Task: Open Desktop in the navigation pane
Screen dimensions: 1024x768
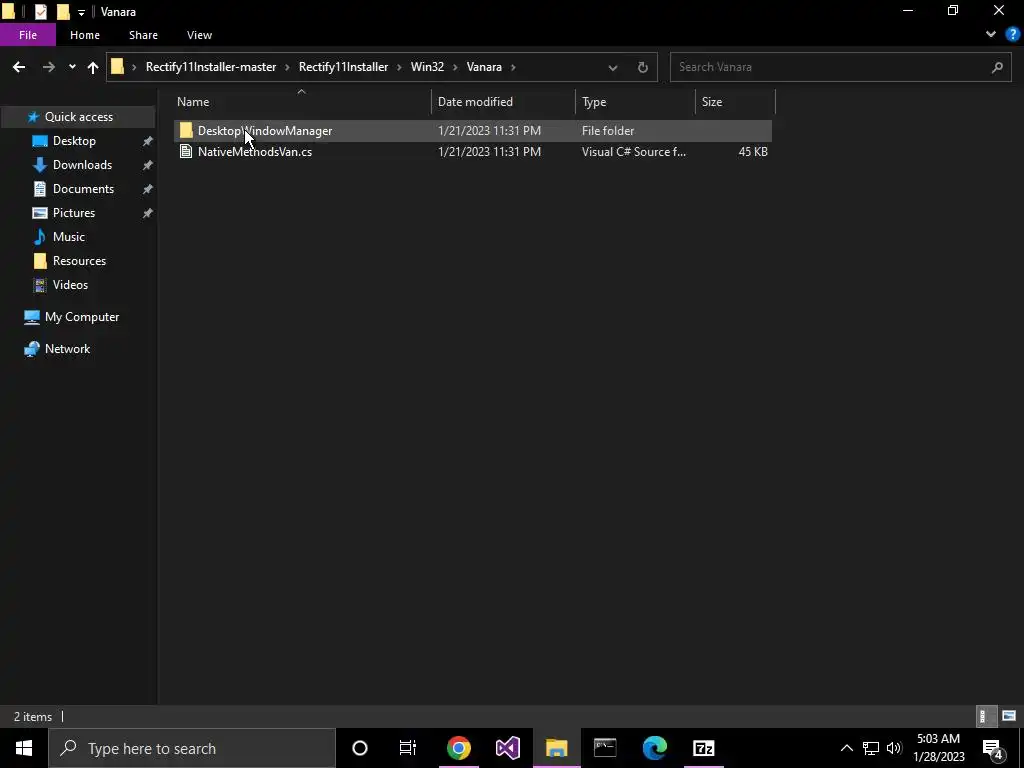Action: (x=74, y=141)
